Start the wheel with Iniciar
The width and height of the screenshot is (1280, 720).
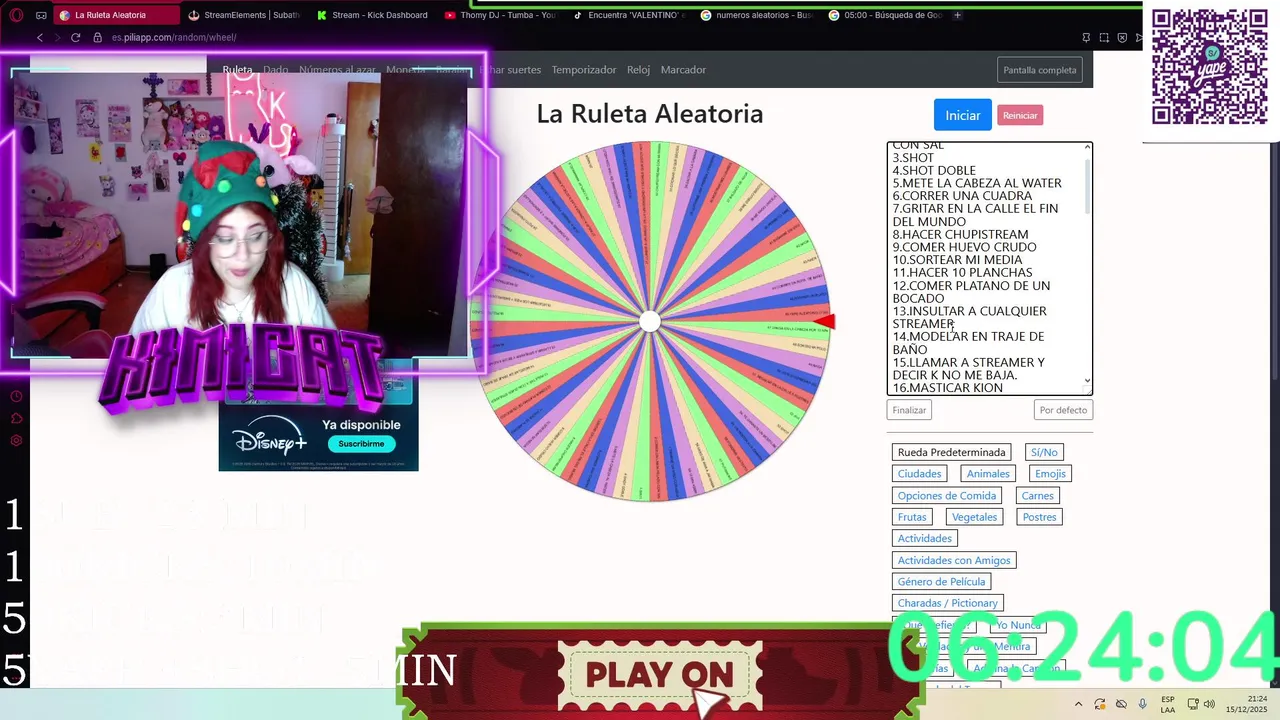(963, 115)
